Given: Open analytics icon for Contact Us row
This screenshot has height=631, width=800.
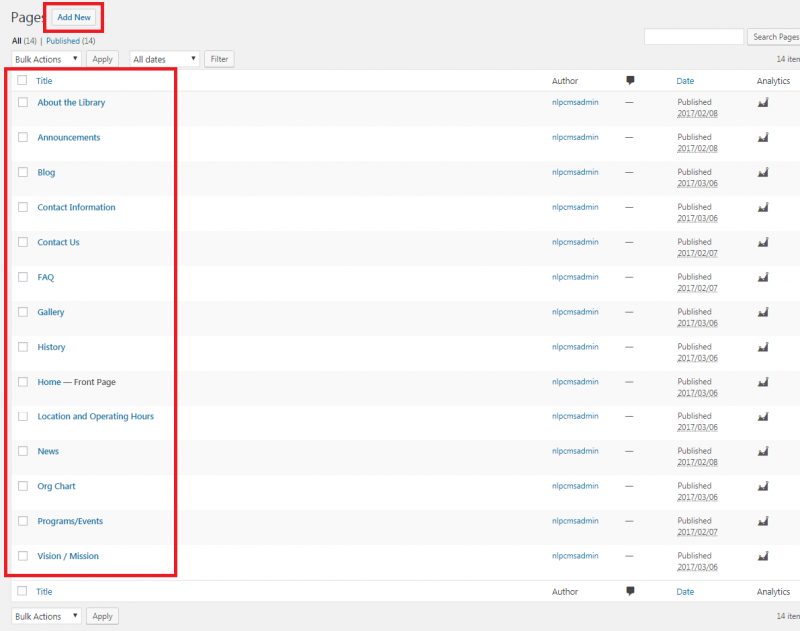Looking at the screenshot, I should (763, 243).
